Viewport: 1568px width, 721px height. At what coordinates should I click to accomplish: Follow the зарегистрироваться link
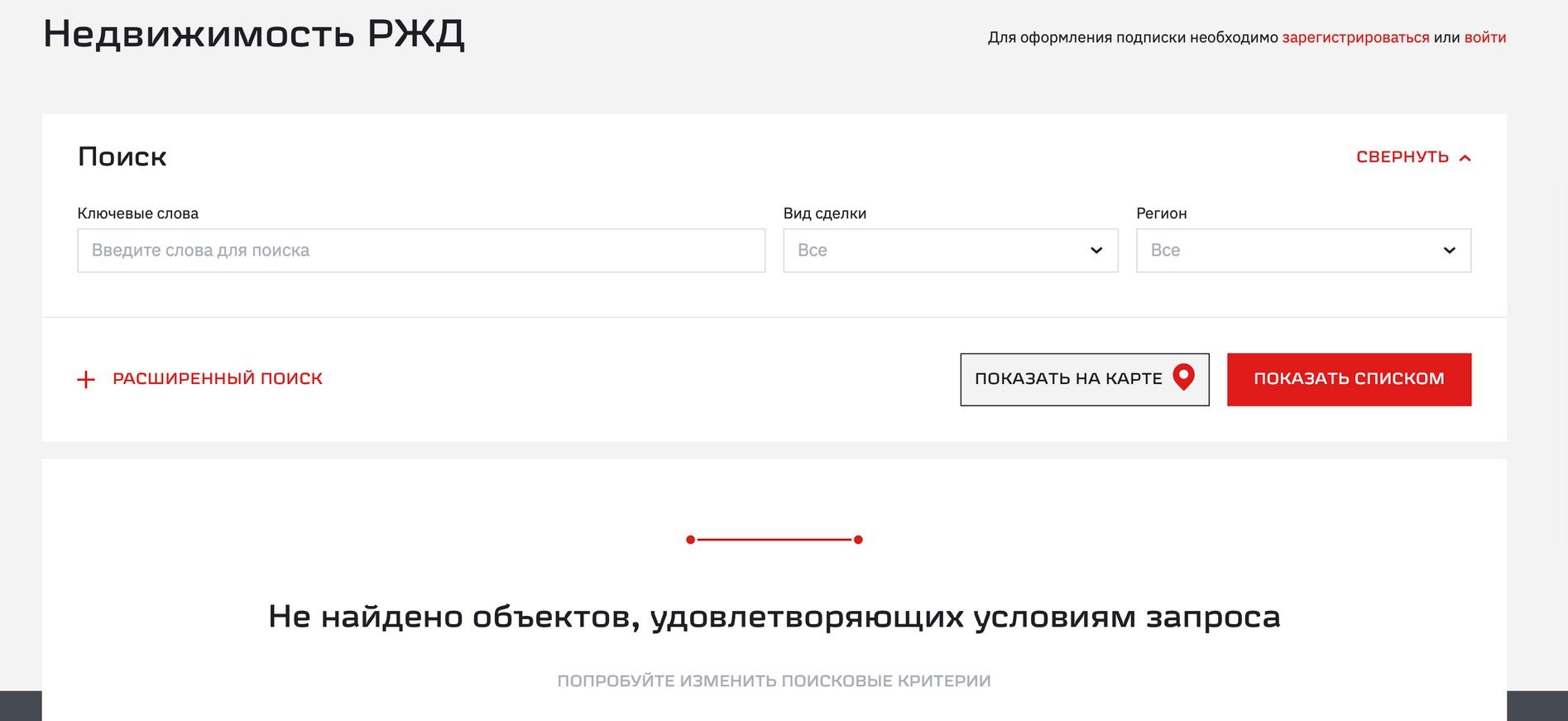tap(1355, 37)
